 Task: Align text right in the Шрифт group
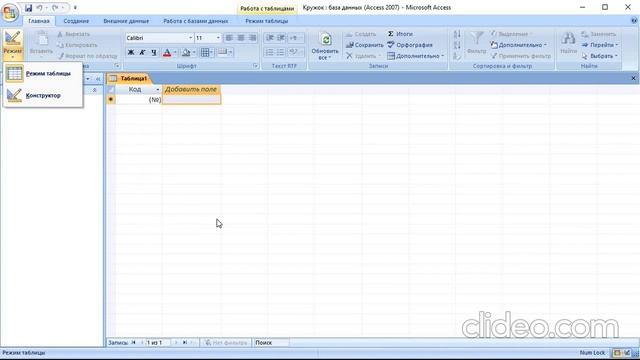click(x=252, y=38)
